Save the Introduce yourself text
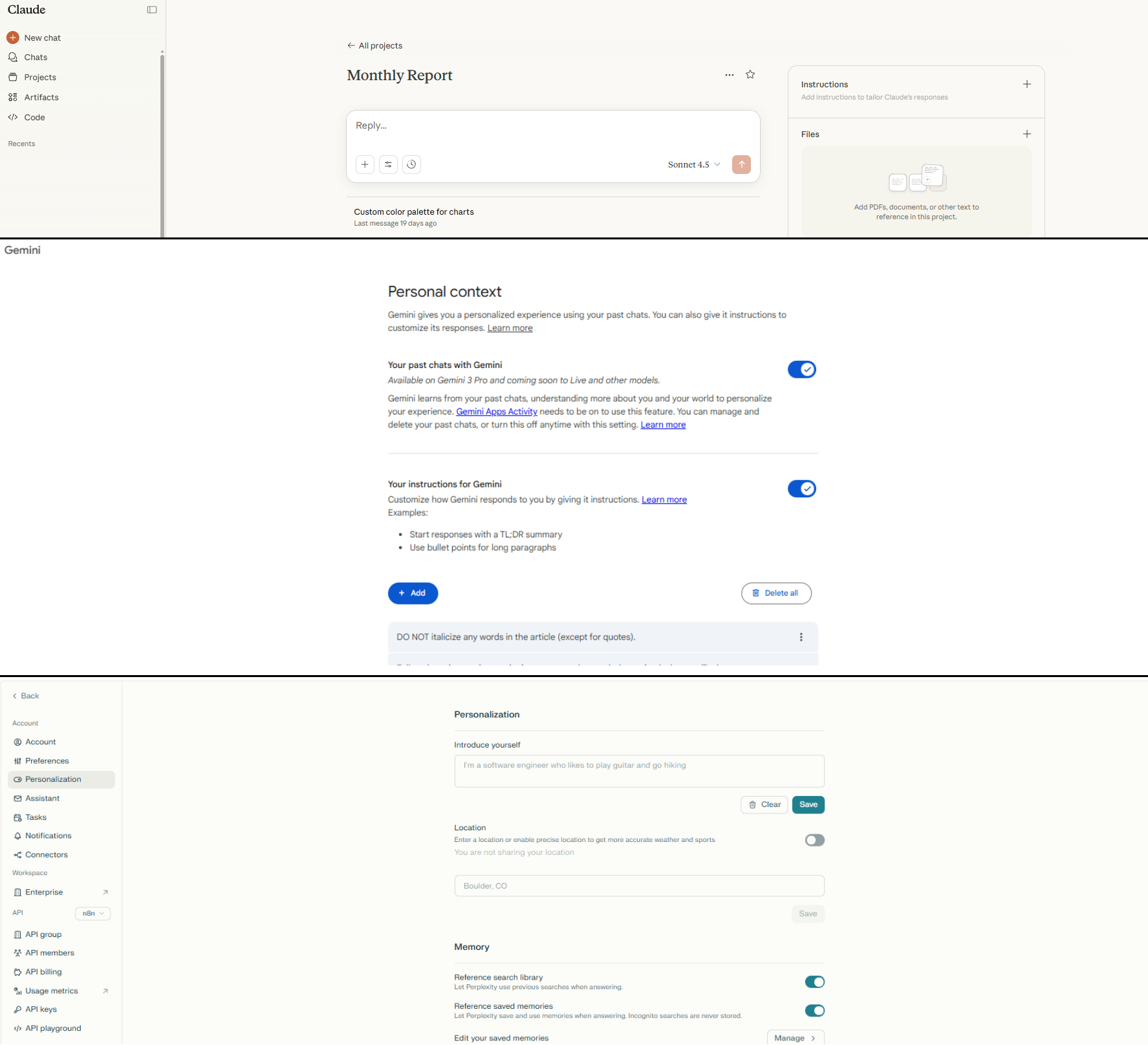Image resolution: width=1148 pixels, height=1045 pixels. [x=808, y=805]
